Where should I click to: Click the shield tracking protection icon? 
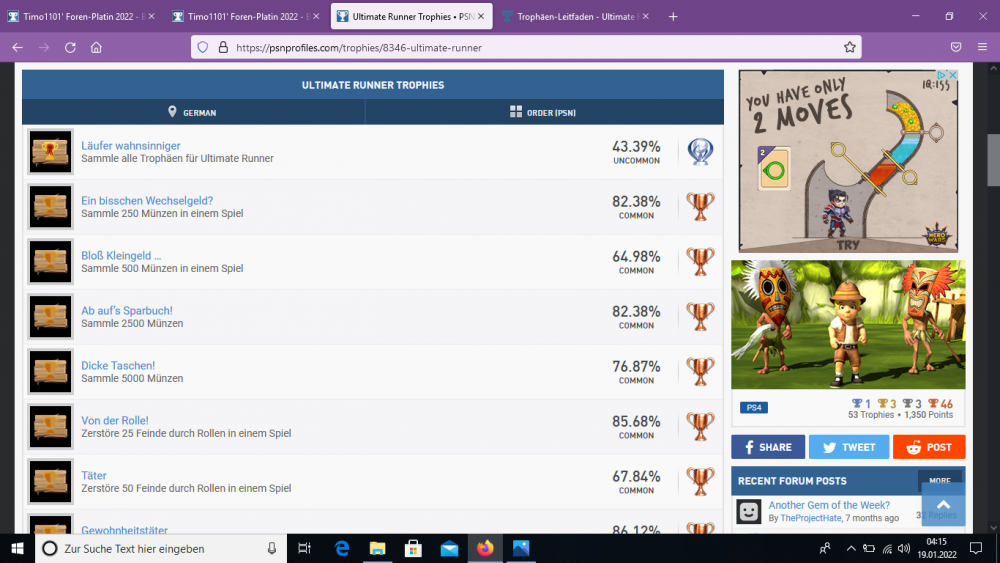[202, 47]
